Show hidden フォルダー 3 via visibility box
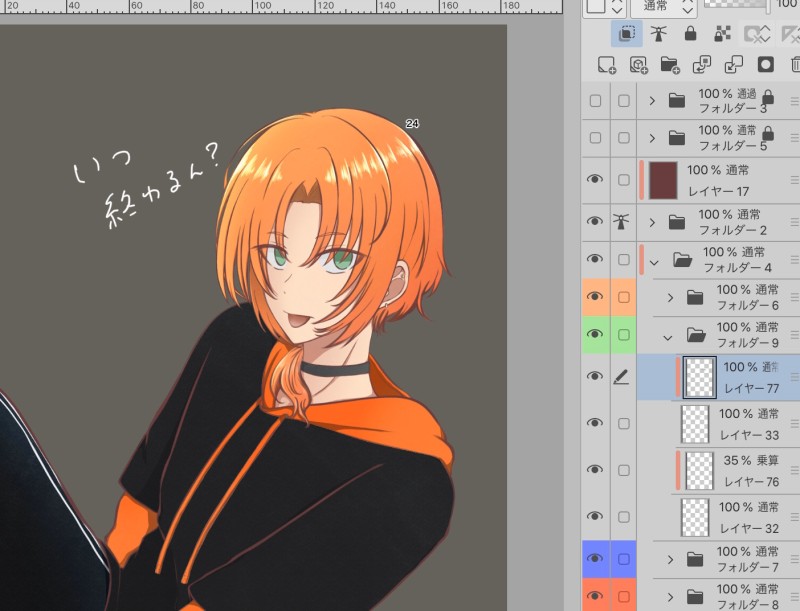The width and height of the screenshot is (800, 611). tap(595, 101)
